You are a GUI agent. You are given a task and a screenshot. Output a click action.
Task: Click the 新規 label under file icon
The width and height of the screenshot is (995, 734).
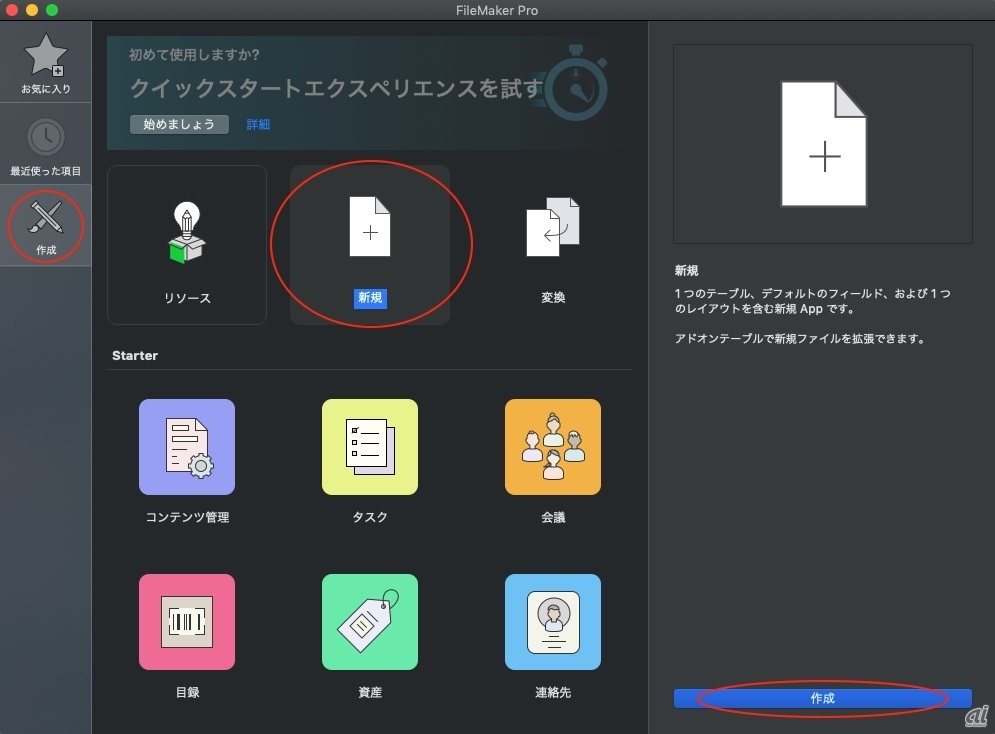click(x=371, y=298)
